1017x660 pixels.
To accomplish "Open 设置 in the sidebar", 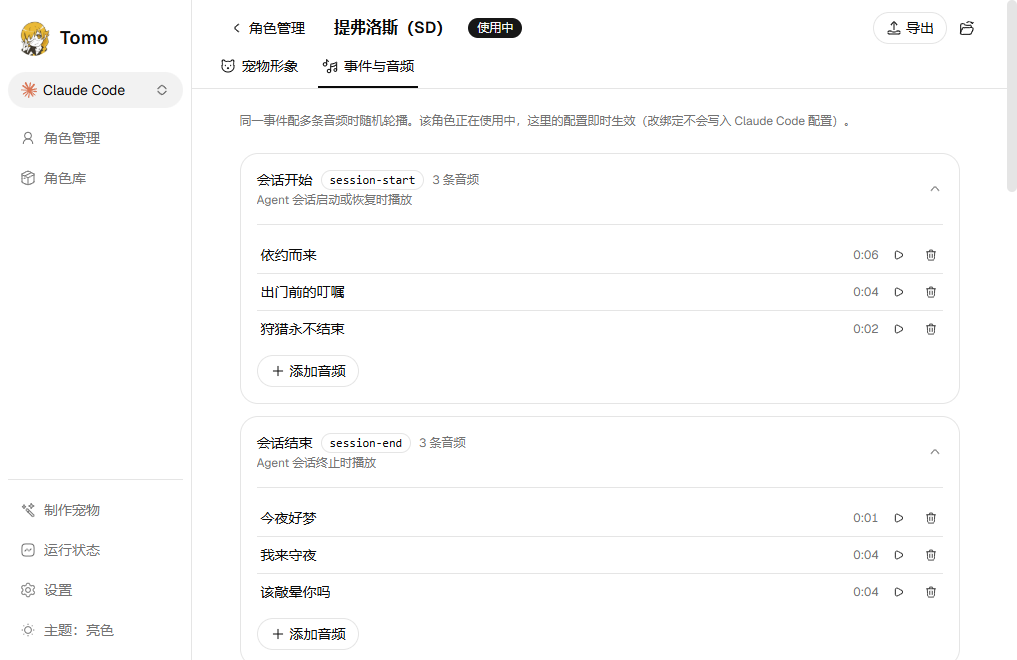I will [x=95, y=591].
